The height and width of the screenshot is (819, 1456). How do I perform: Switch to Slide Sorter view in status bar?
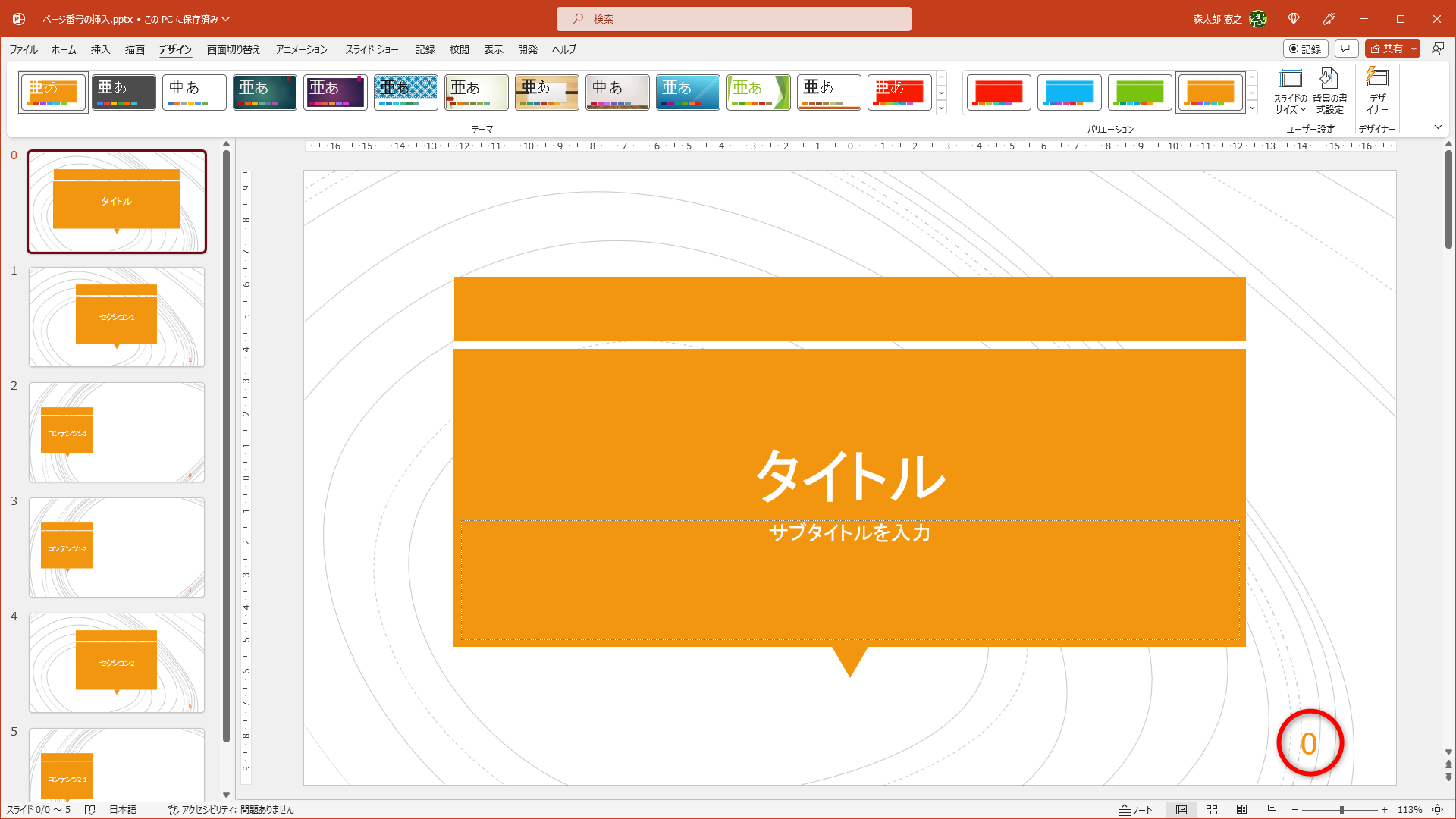click(1211, 809)
